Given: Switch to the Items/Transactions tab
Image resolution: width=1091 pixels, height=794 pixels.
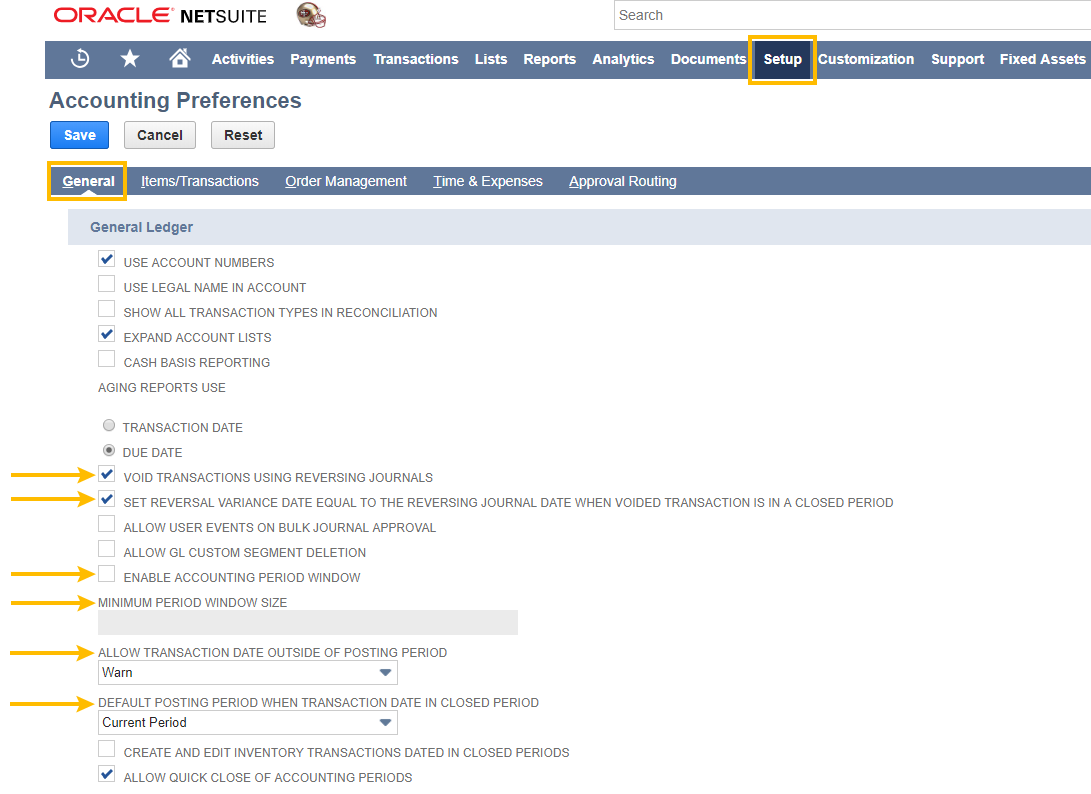Looking at the screenshot, I should click(200, 181).
